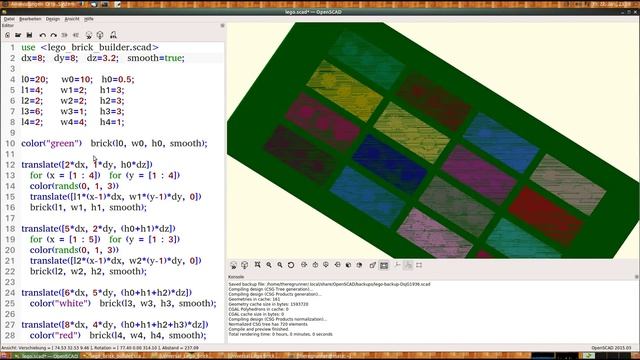The width and height of the screenshot is (640, 360).
Task: Click the New file icon in editor toolbar
Action: [7, 35]
